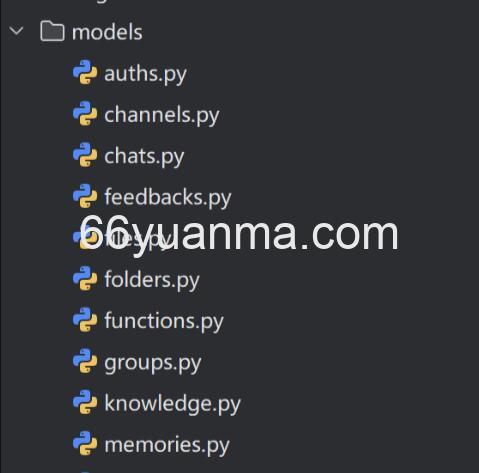Click Python icon beside feedbacks.py
Screen dimensions: 479x473
85,196
